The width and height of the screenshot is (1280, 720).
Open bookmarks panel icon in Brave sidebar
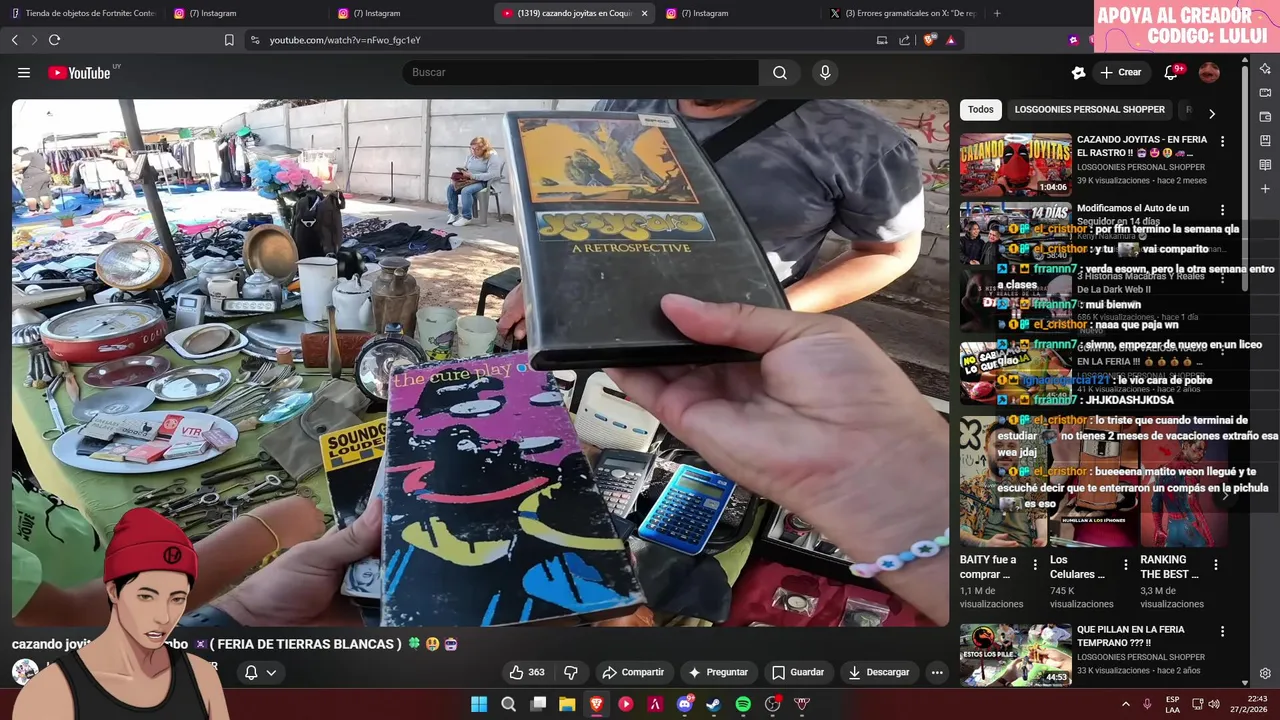click(1265, 140)
